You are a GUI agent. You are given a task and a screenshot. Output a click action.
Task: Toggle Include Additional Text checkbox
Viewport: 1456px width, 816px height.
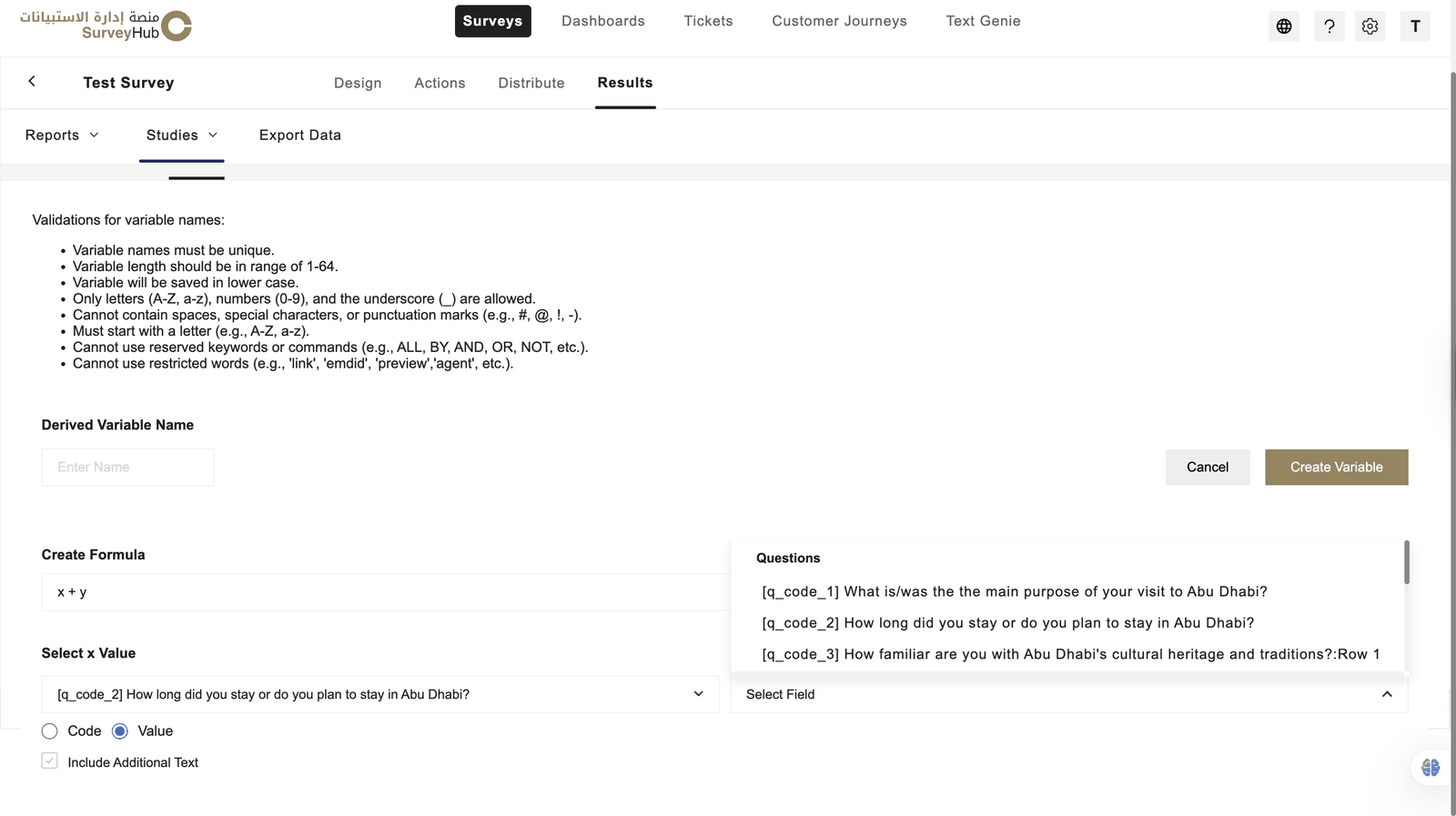click(x=50, y=761)
